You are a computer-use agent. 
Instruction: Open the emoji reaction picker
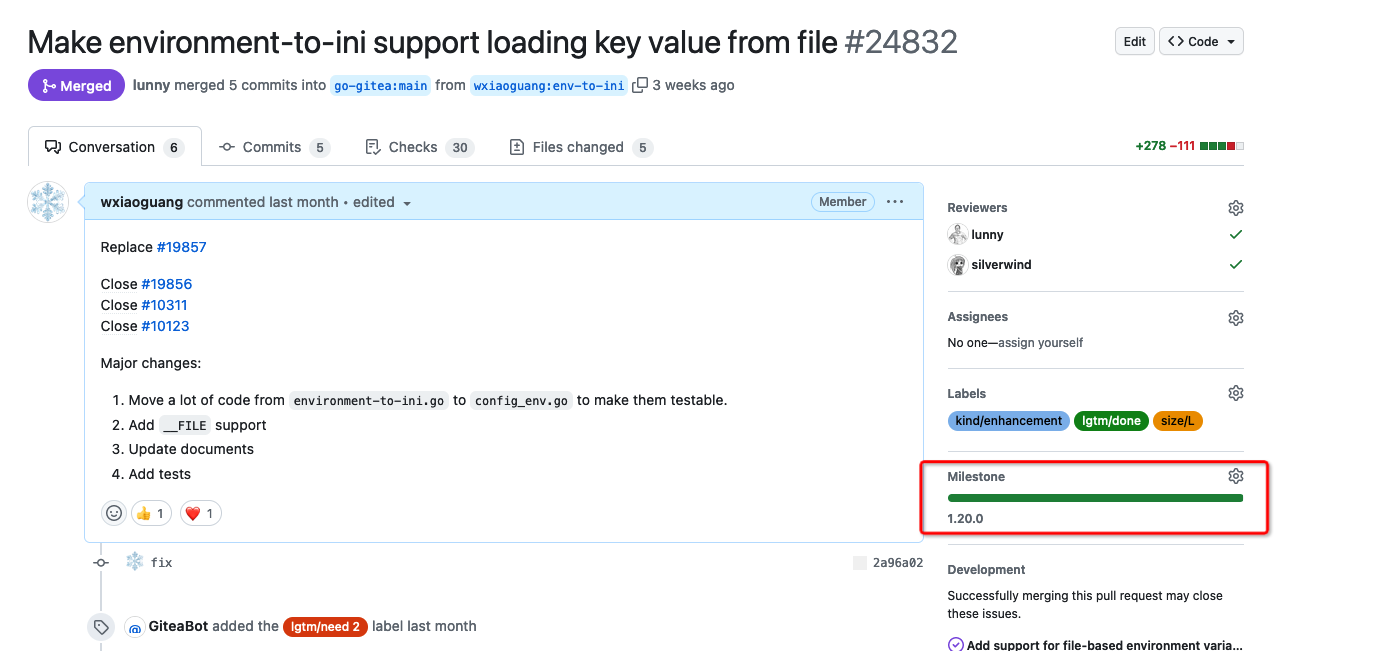[113, 512]
